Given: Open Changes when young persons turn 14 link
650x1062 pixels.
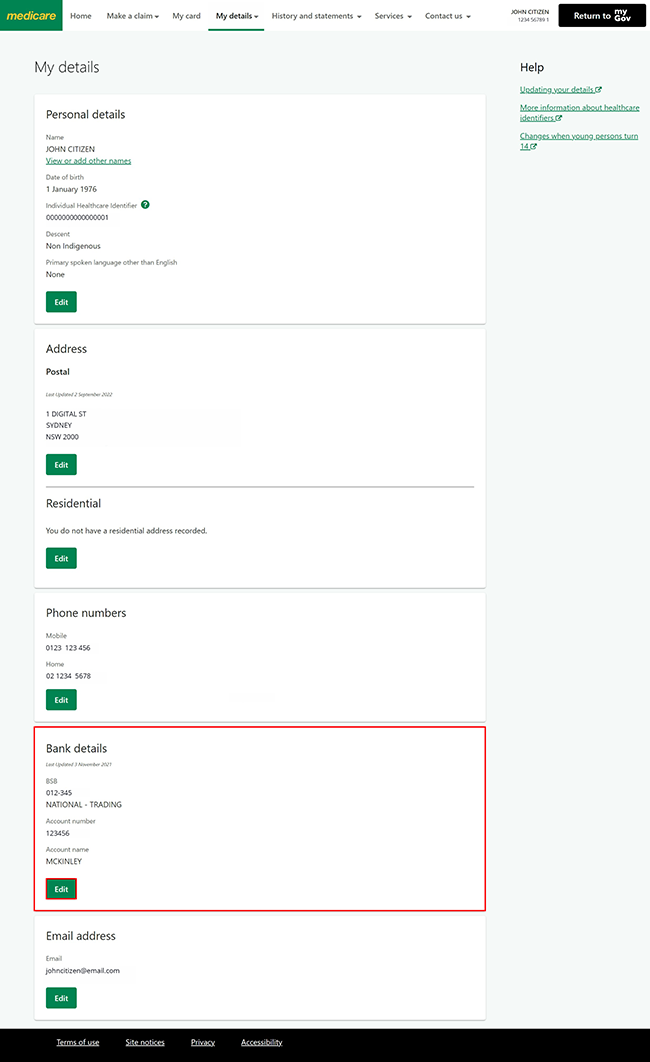Looking at the screenshot, I should coord(579,141).
